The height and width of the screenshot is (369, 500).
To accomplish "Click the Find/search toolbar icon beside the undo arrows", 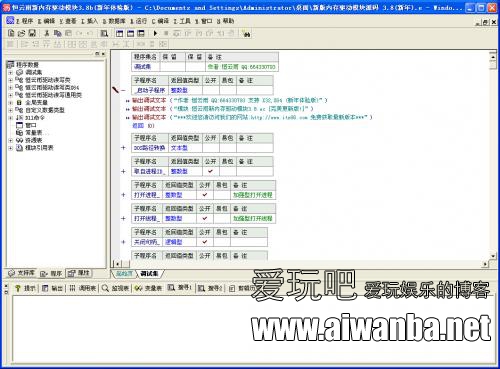I will pos(104,33).
